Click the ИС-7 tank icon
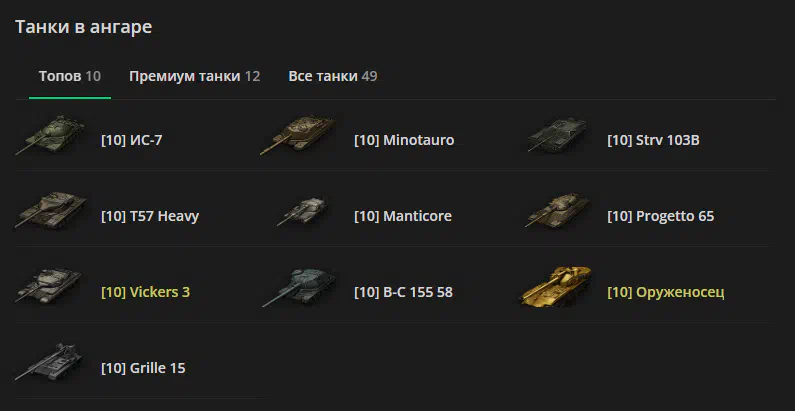This screenshot has width=795, height=411. [50, 135]
